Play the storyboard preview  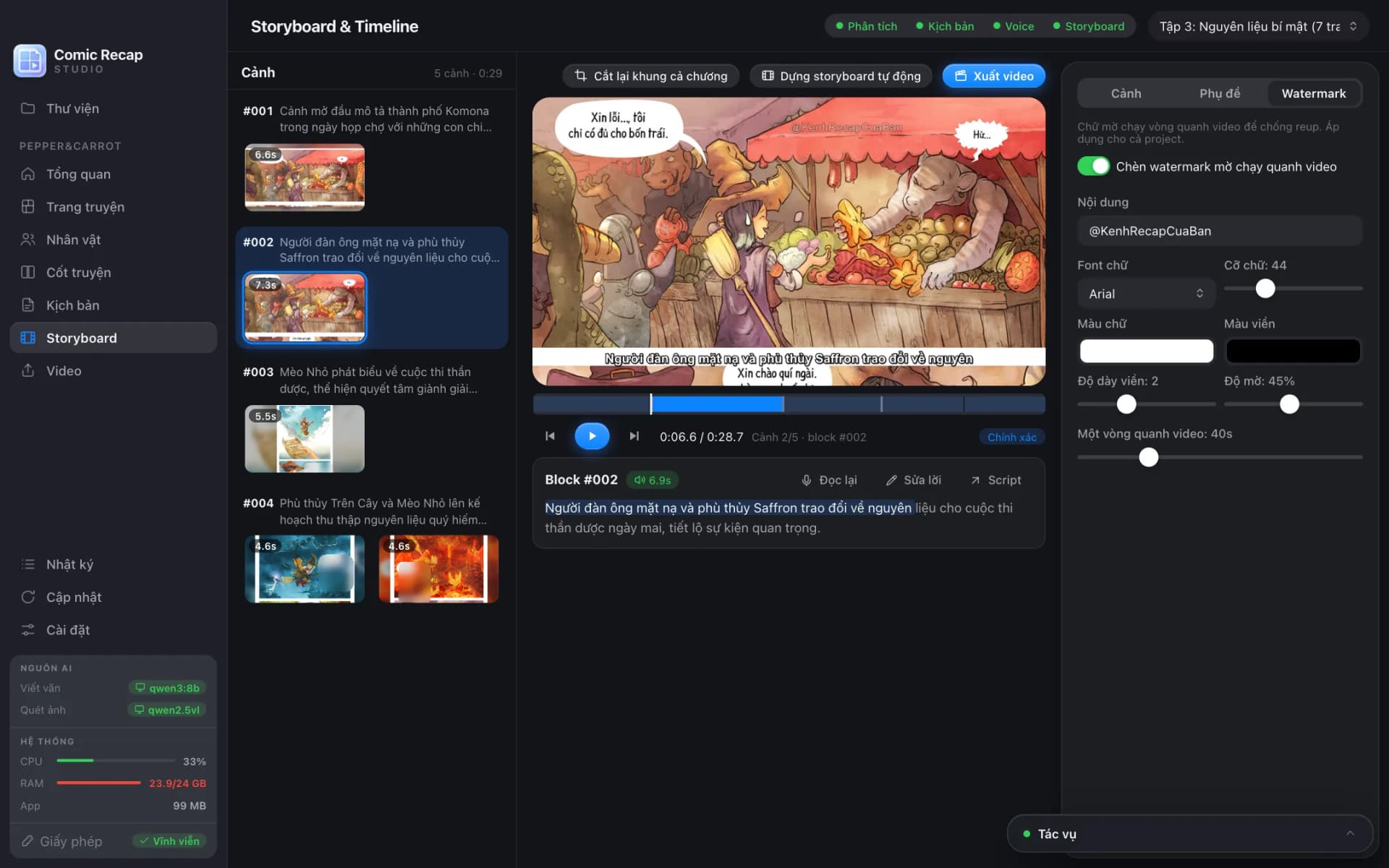pos(592,436)
